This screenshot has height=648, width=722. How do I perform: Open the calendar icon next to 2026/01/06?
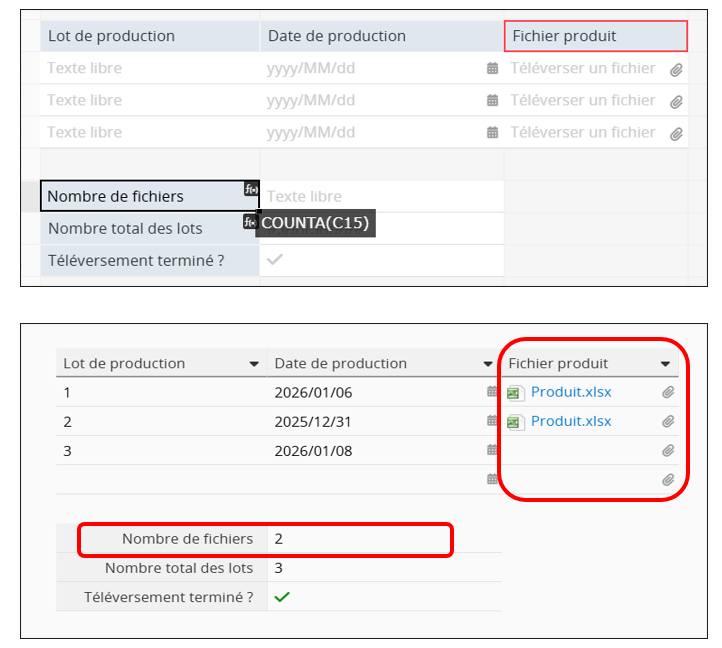[x=492, y=393]
